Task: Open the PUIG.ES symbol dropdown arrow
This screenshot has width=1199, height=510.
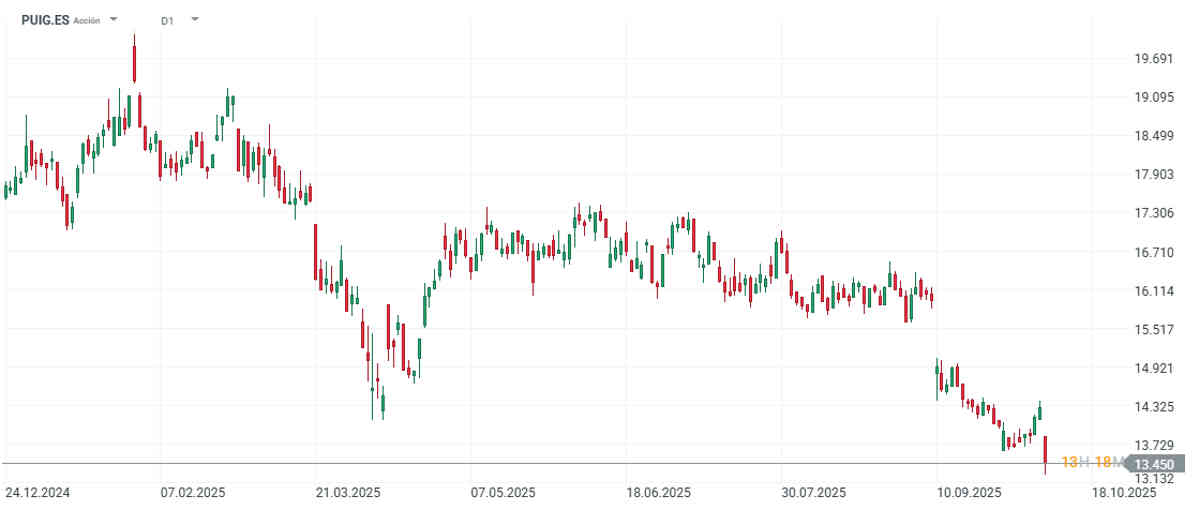Action: (x=113, y=20)
